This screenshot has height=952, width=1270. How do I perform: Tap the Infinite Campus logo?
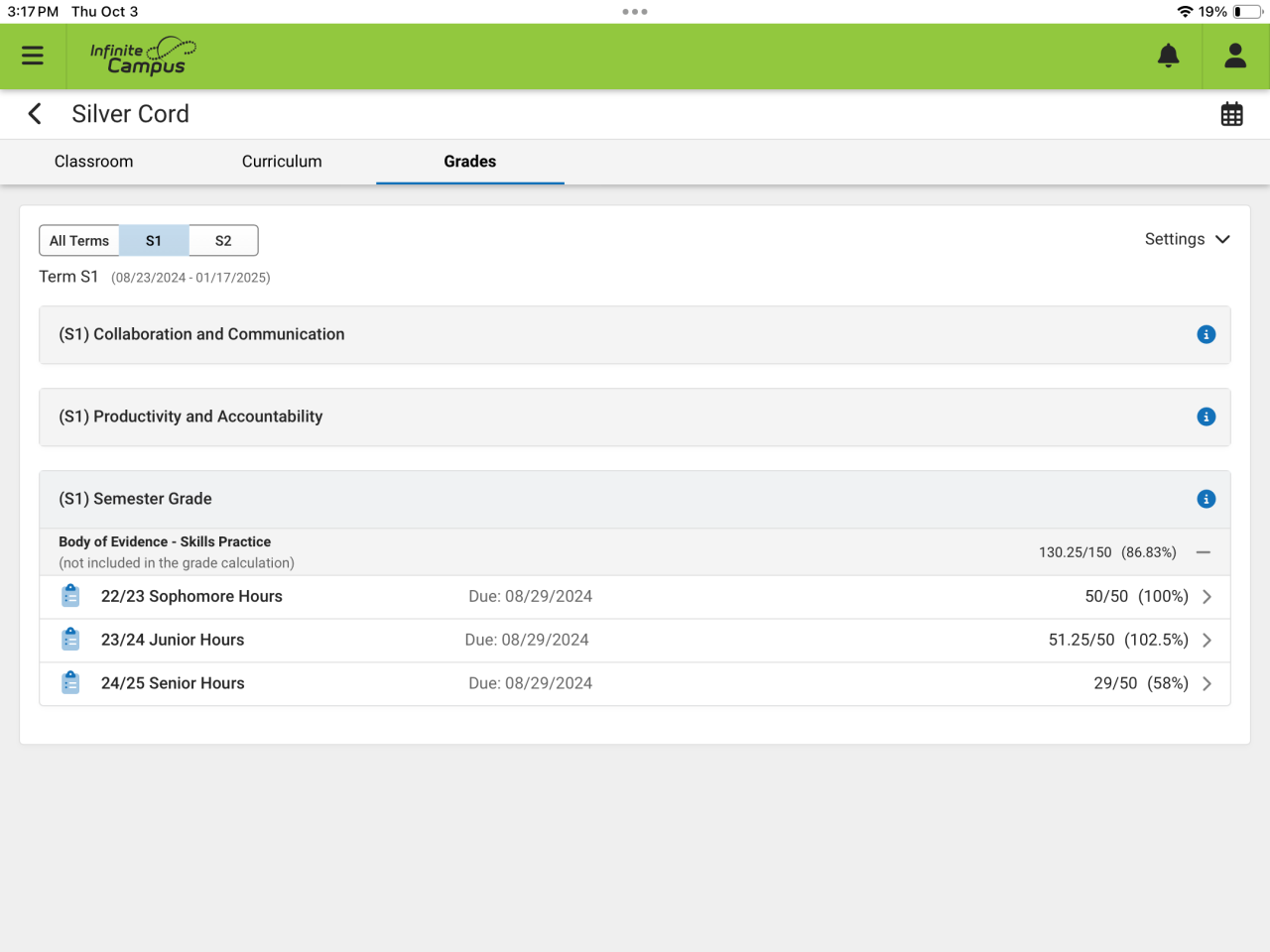tap(143, 57)
